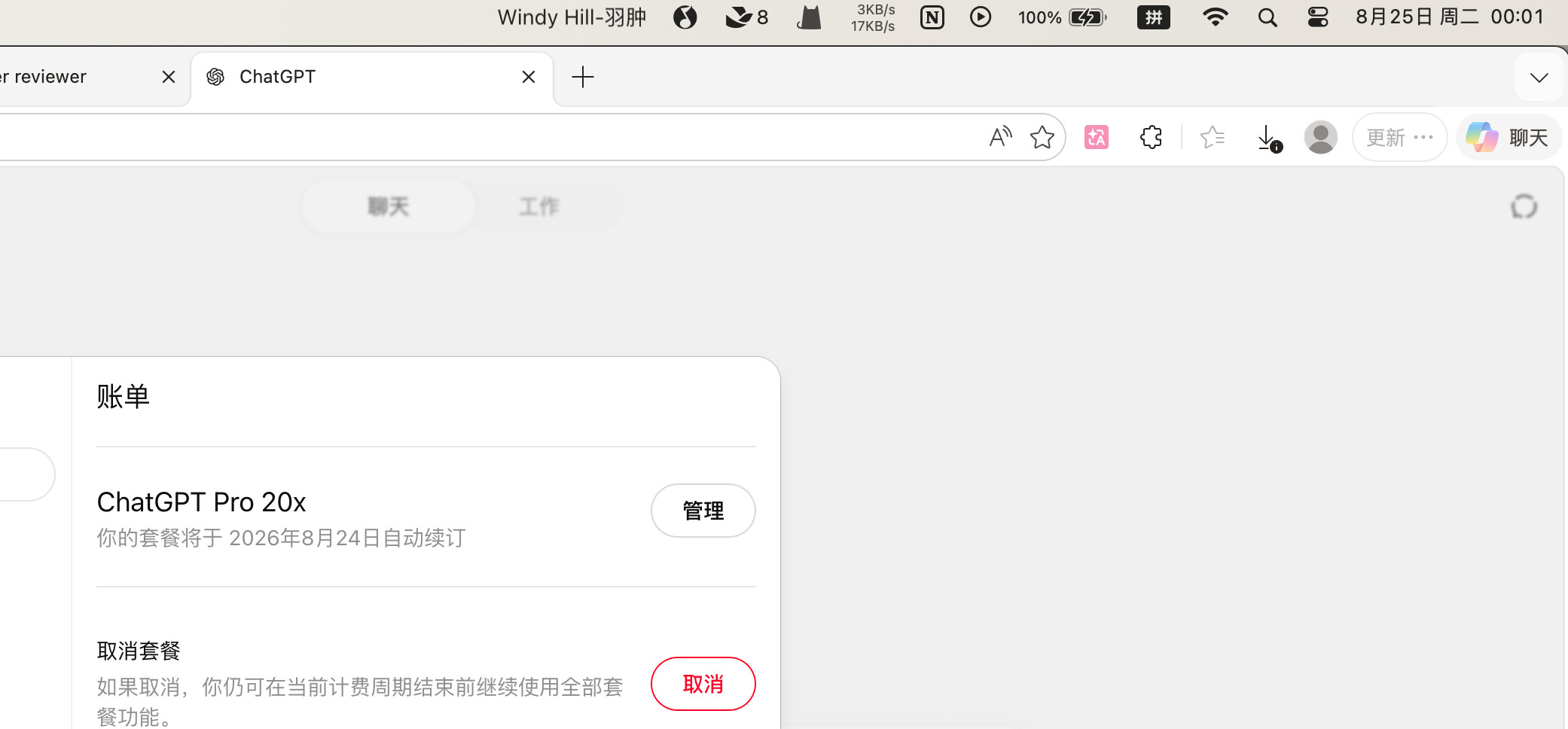Open the battery status in menu bar
1568x729 pixels.
pyautogui.click(x=1062, y=17)
